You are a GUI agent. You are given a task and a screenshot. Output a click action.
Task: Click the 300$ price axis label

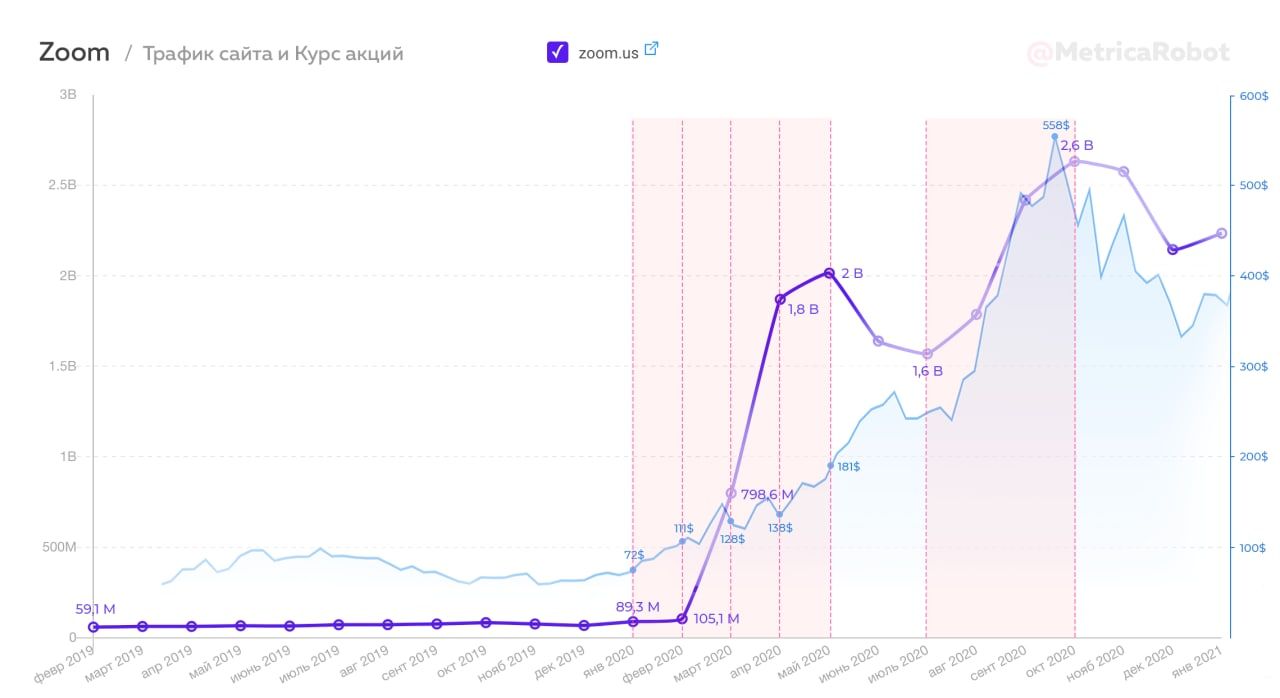point(1254,367)
